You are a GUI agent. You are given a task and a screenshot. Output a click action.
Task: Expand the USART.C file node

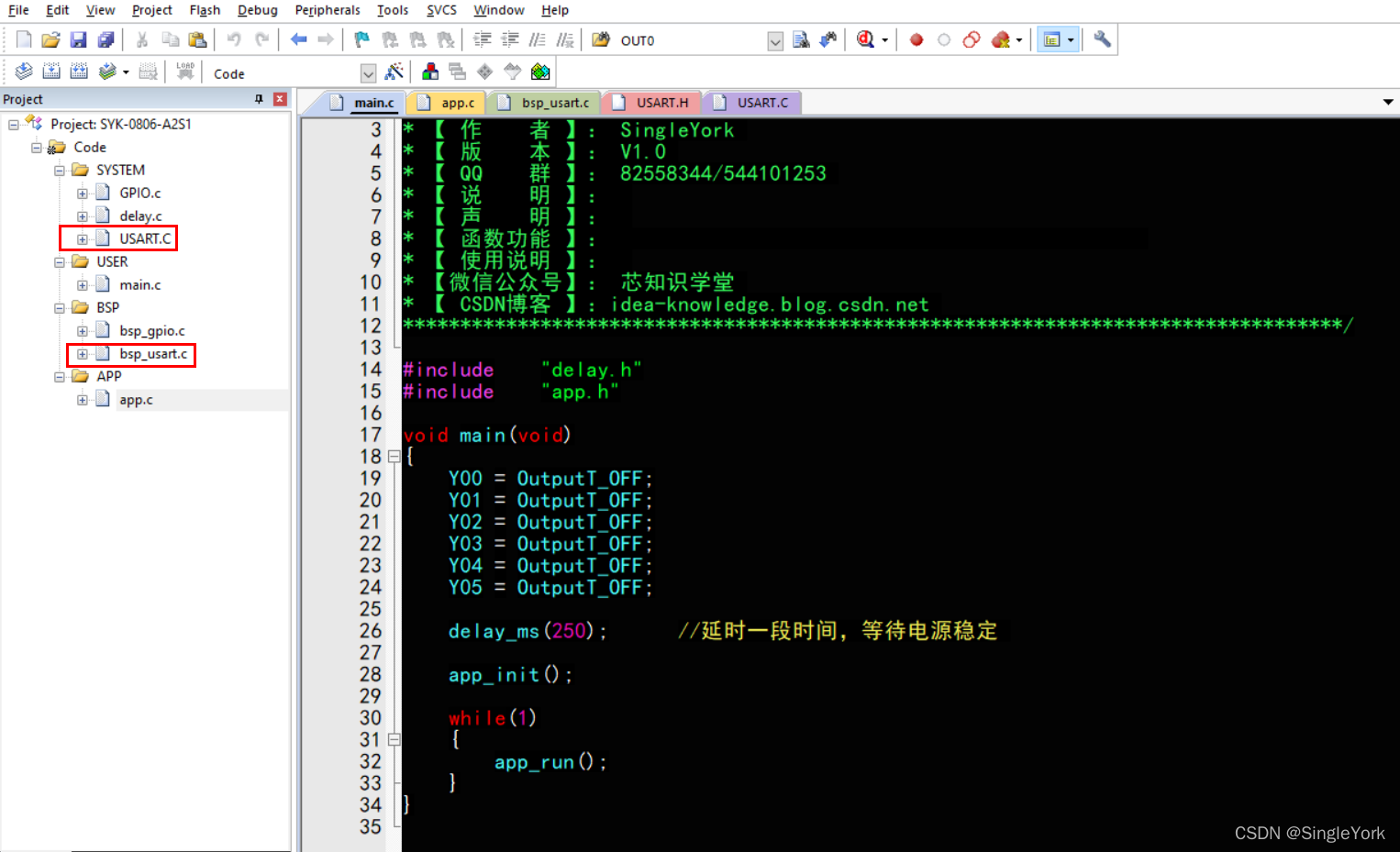coord(83,239)
